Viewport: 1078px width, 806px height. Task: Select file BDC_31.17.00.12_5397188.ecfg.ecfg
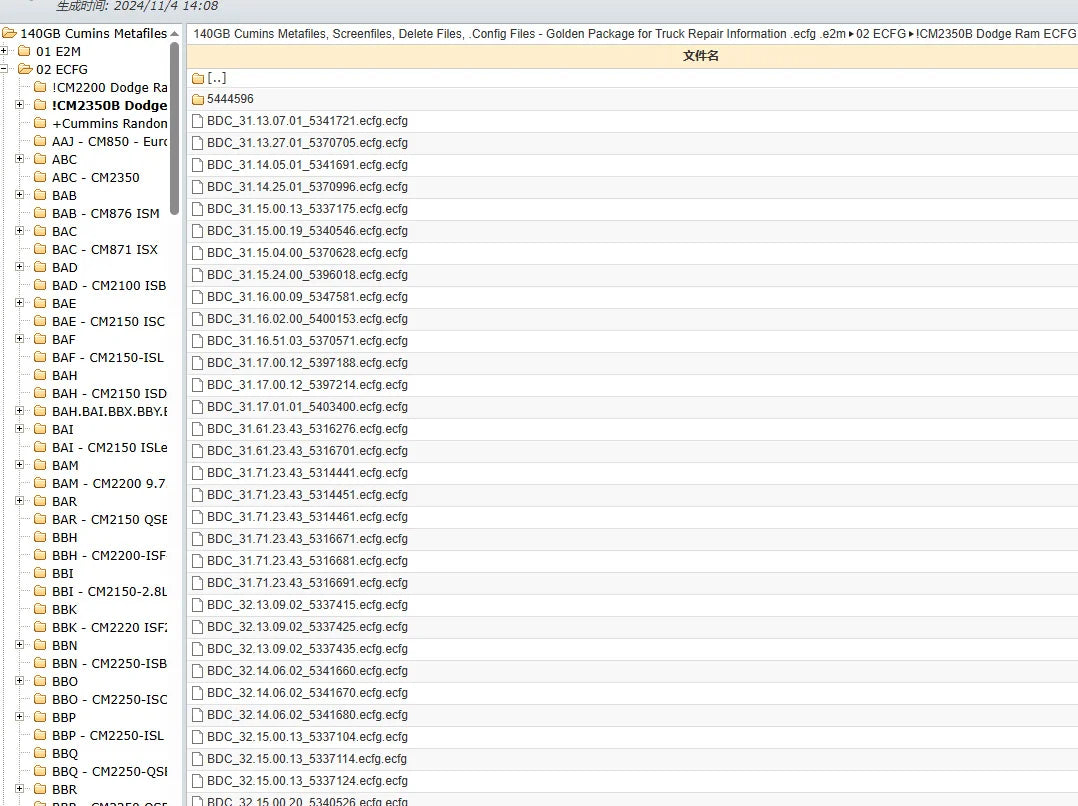(x=307, y=363)
